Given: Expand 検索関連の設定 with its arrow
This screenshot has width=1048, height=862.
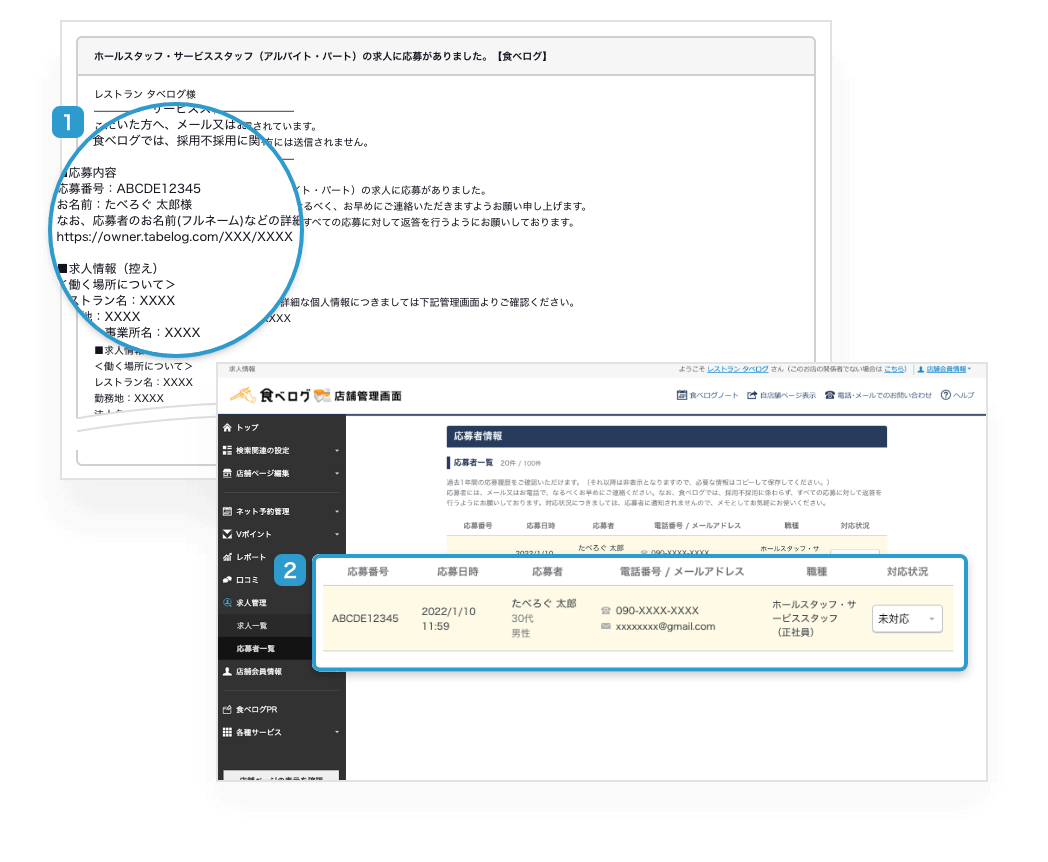Looking at the screenshot, I should tap(337, 450).
